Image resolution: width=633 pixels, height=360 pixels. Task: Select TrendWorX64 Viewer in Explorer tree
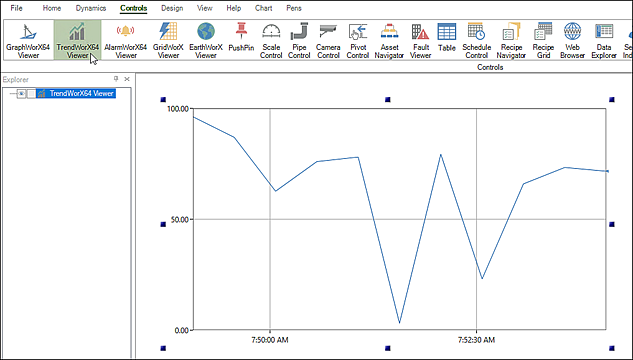(76, 94)
